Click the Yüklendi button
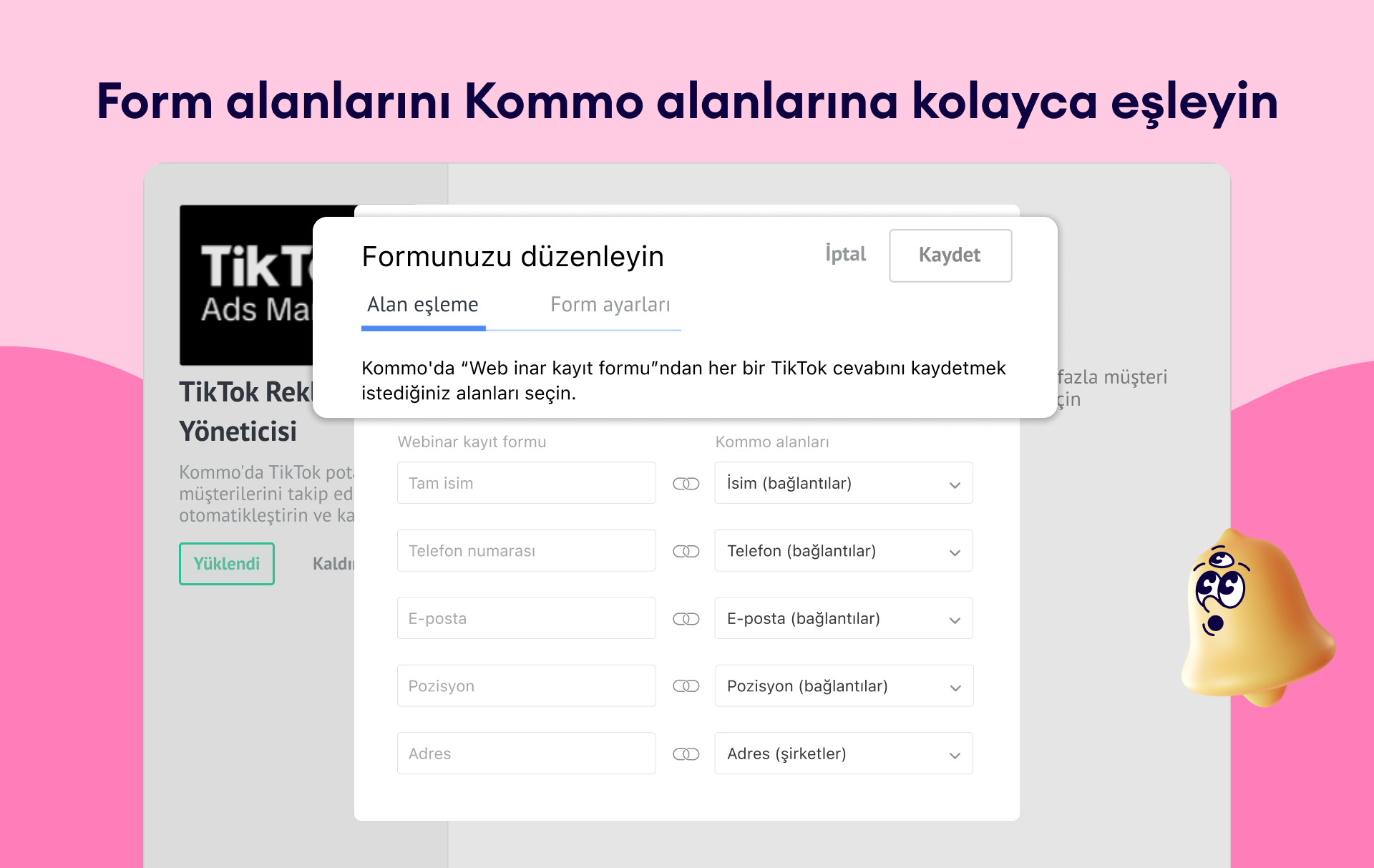1374x868 pixels. [x=226, y=564]
